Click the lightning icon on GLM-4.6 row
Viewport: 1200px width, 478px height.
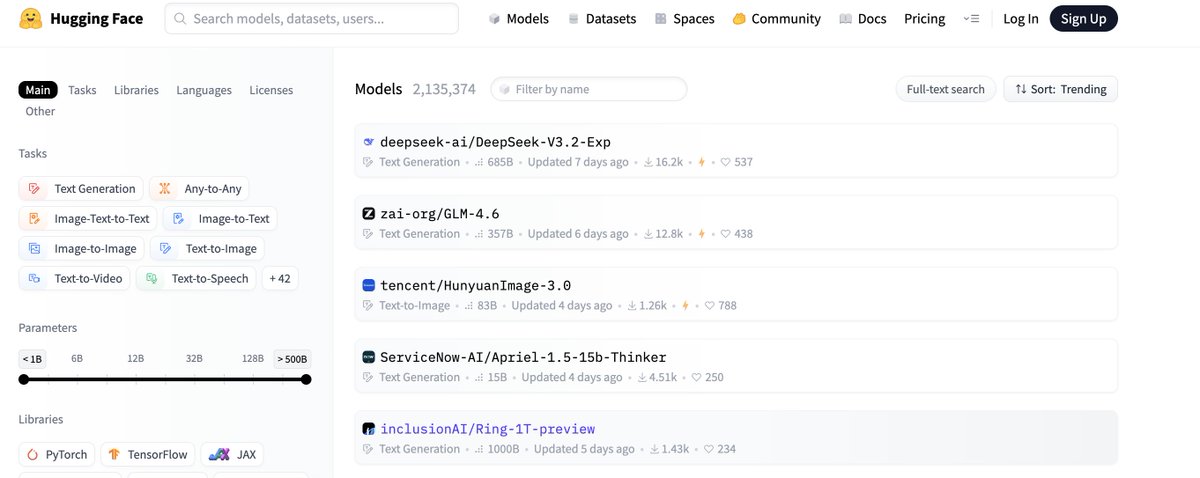coord(702,234)
